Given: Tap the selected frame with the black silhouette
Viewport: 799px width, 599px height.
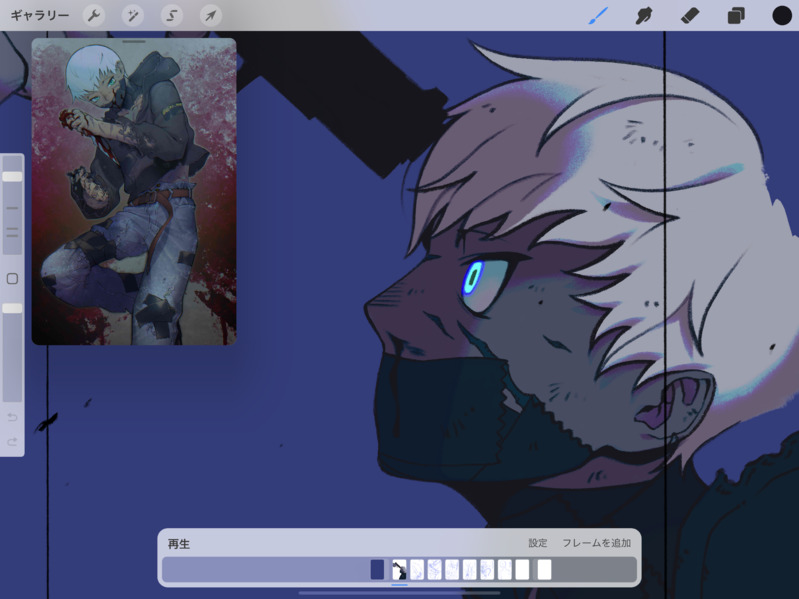Looking at the screenshot, I should [x=400, y=569].
